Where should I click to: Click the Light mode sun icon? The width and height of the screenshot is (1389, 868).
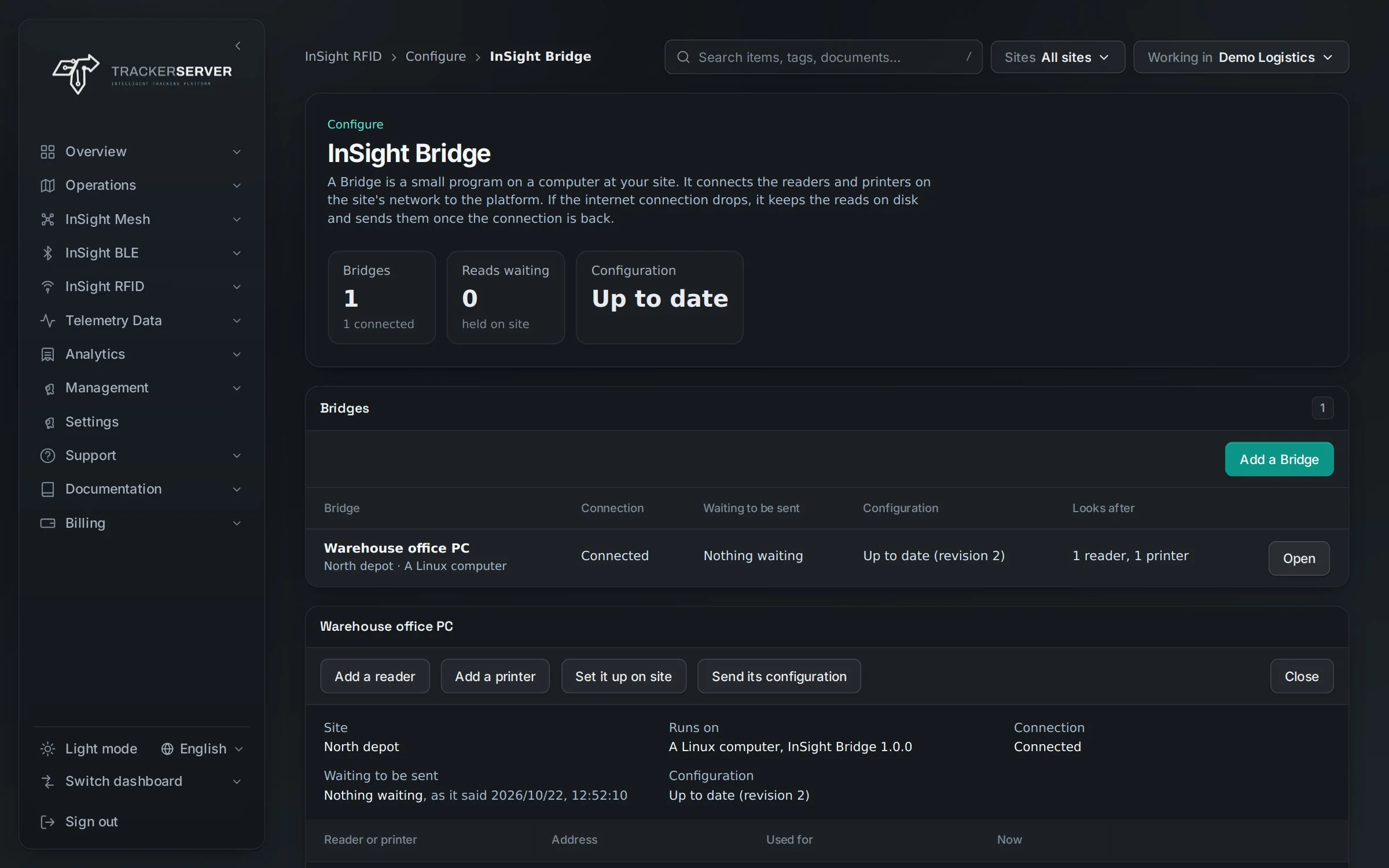pos(47,749)
